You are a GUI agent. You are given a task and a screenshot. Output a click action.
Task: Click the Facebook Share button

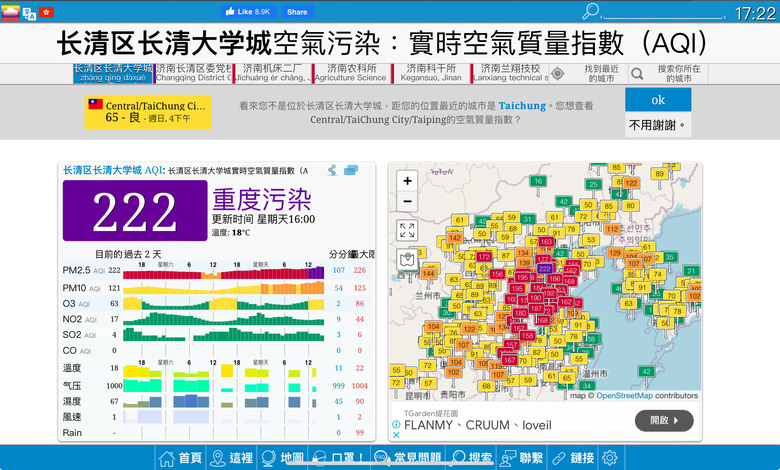tap(297, 12)
